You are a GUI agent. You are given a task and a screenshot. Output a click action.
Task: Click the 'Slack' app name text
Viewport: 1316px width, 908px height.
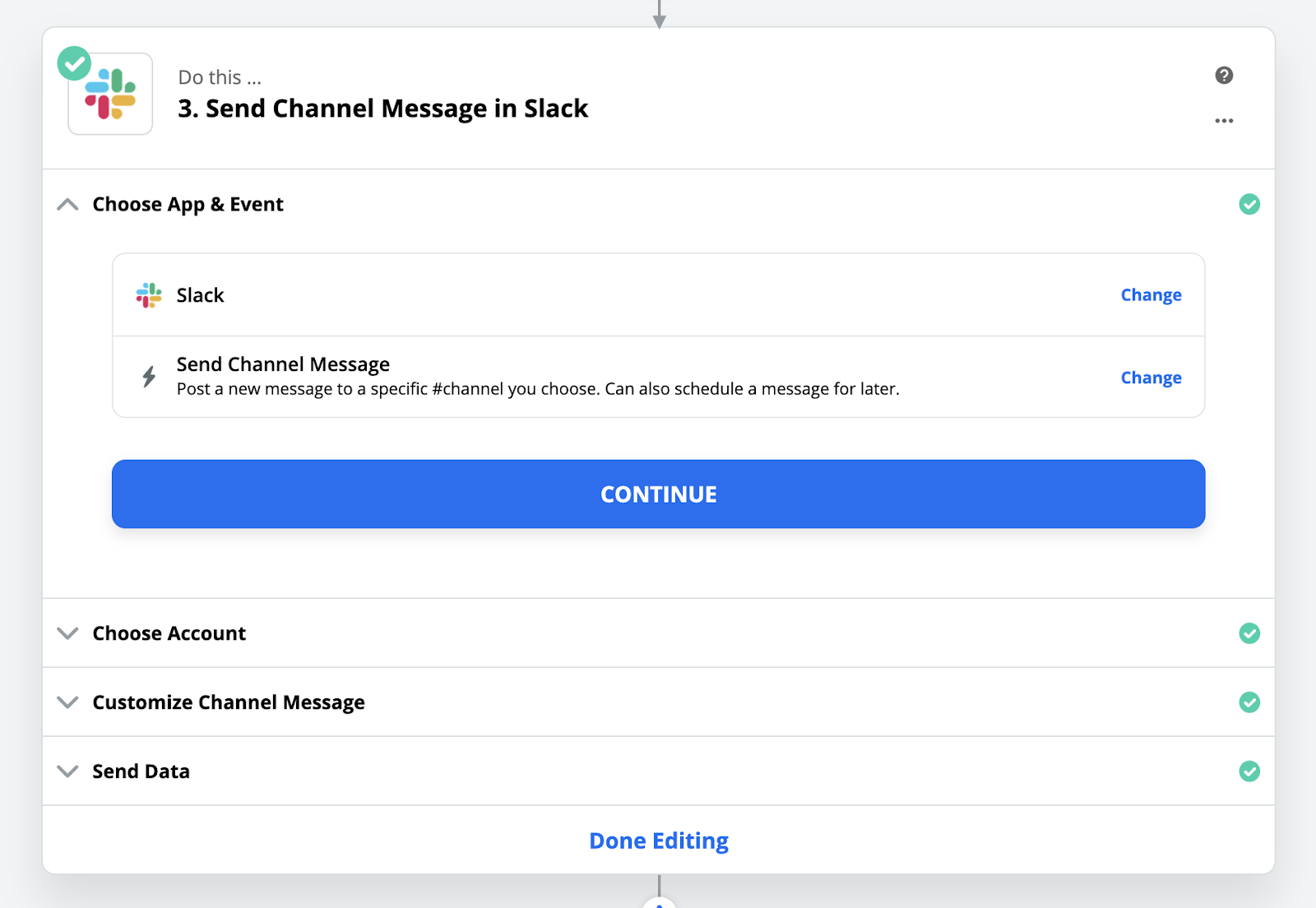click(x=200, y=295)
